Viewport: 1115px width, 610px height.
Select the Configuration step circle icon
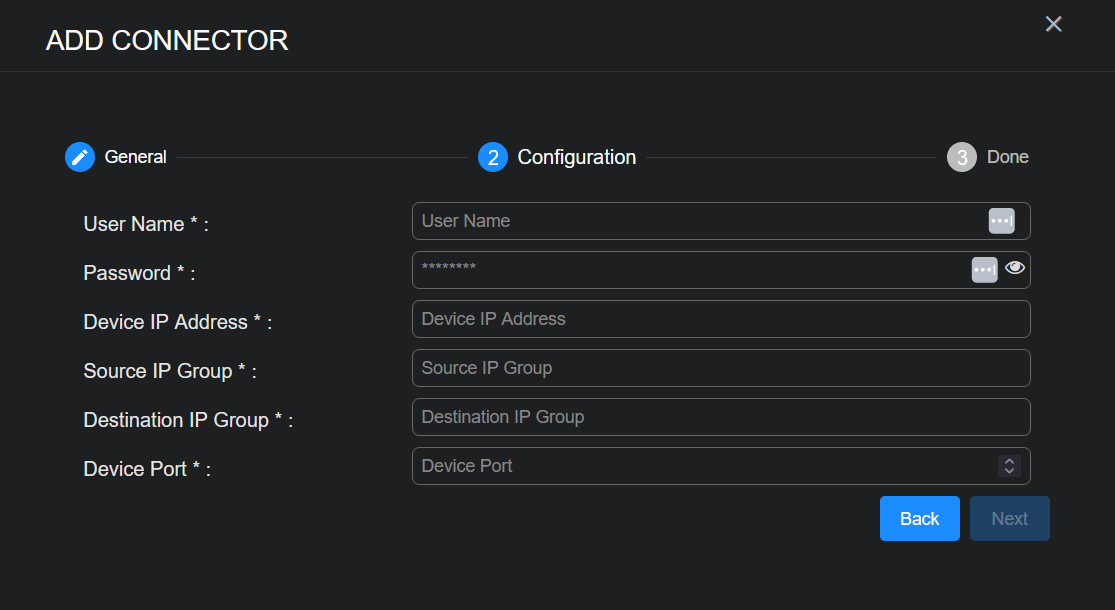point(492,157)
